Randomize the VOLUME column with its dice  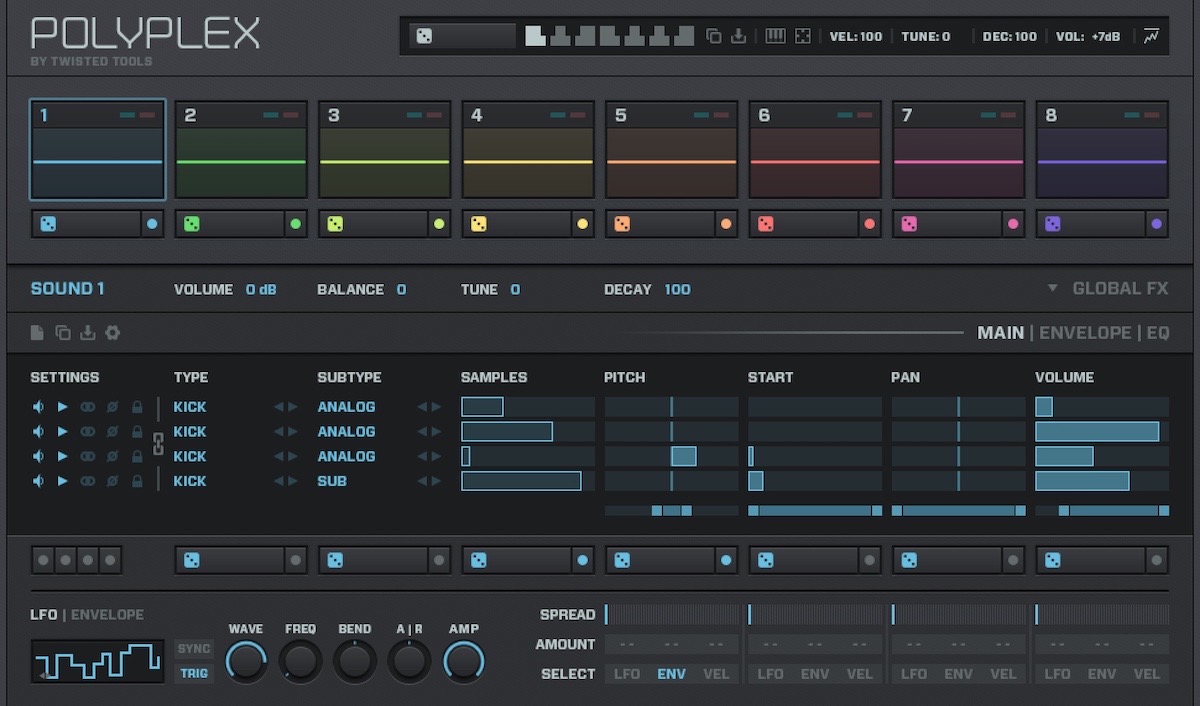point(1053,560)
